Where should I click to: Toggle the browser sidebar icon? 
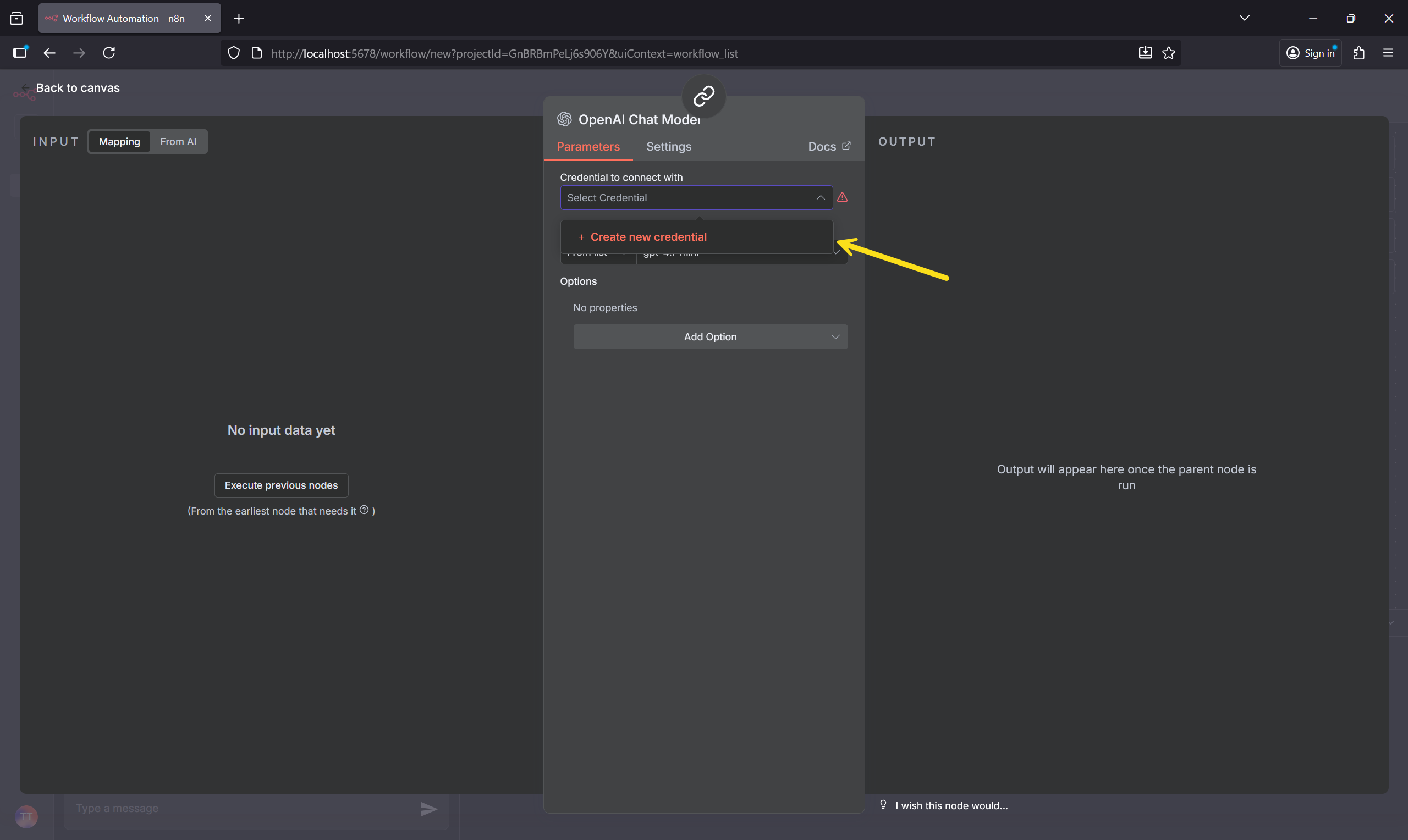(x=20, y=53)
